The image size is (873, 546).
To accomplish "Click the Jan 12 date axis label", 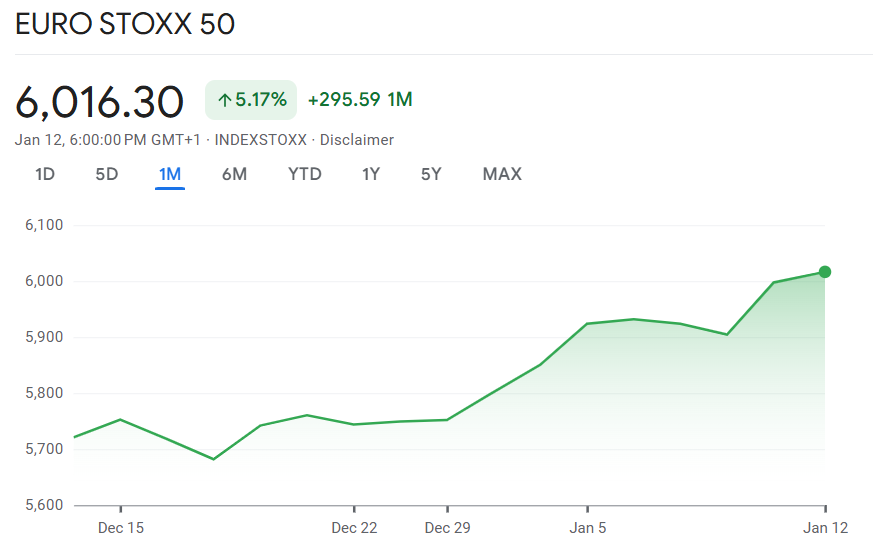I will [x=825, y=528].
